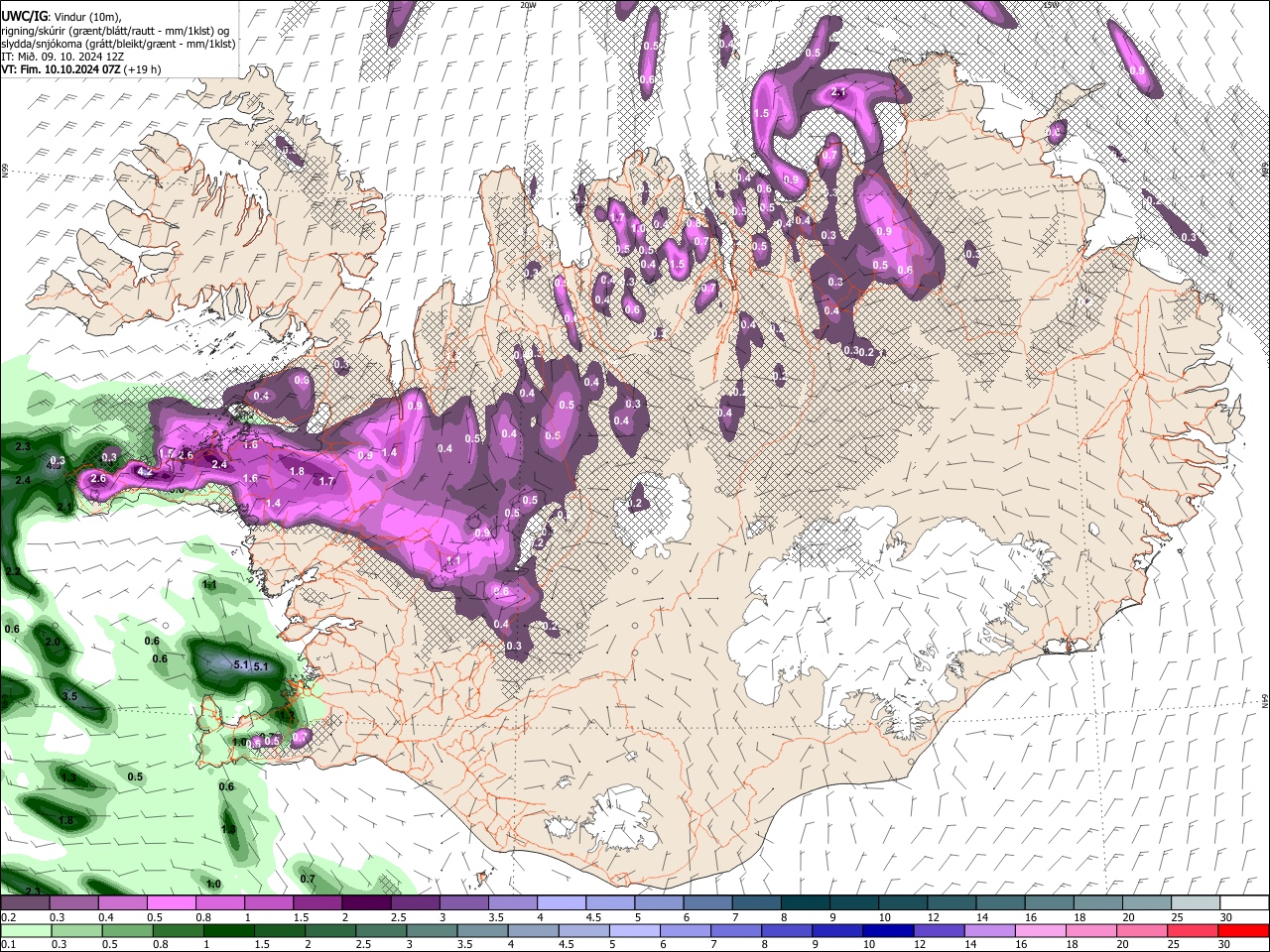Click the UWC/IG title in the header

click(27, 15)
